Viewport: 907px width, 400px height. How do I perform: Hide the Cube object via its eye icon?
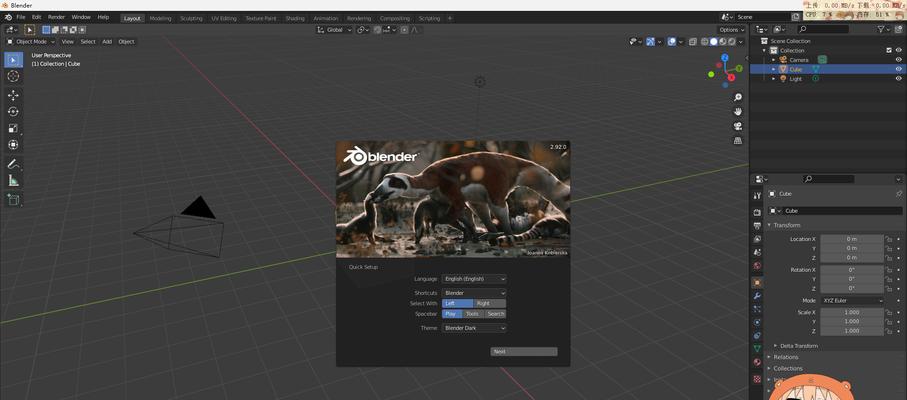coord(898,69)
